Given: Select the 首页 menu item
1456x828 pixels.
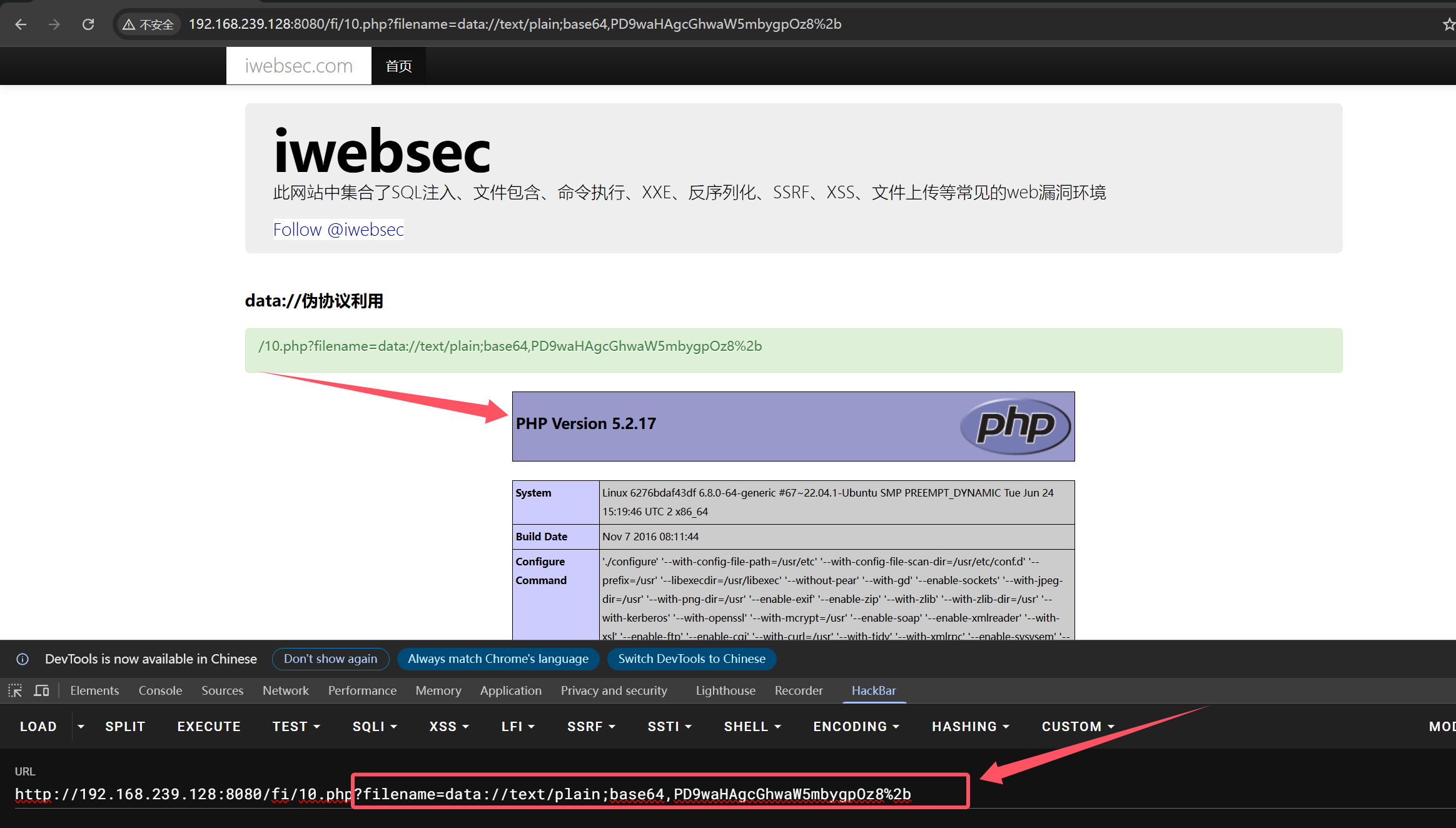Looking at the screenshot, I should point(398,65).
